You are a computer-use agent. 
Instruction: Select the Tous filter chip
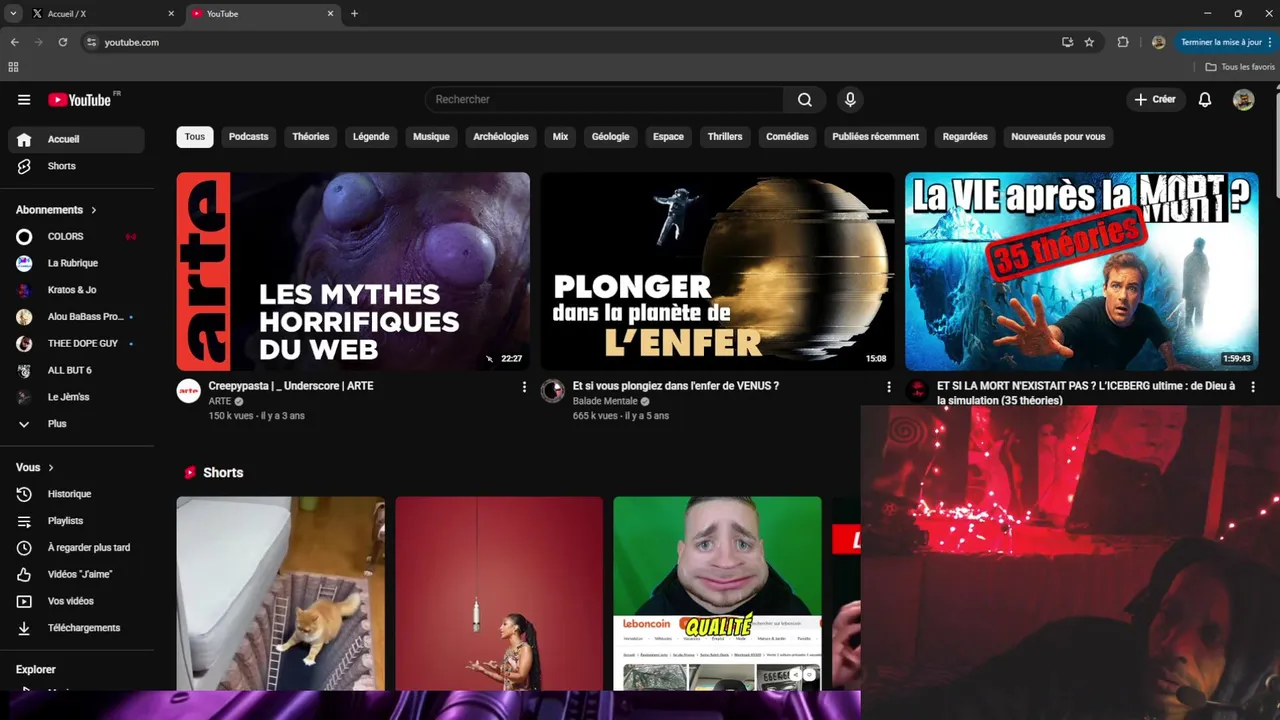pyautogui.click(x=195, y=137)
